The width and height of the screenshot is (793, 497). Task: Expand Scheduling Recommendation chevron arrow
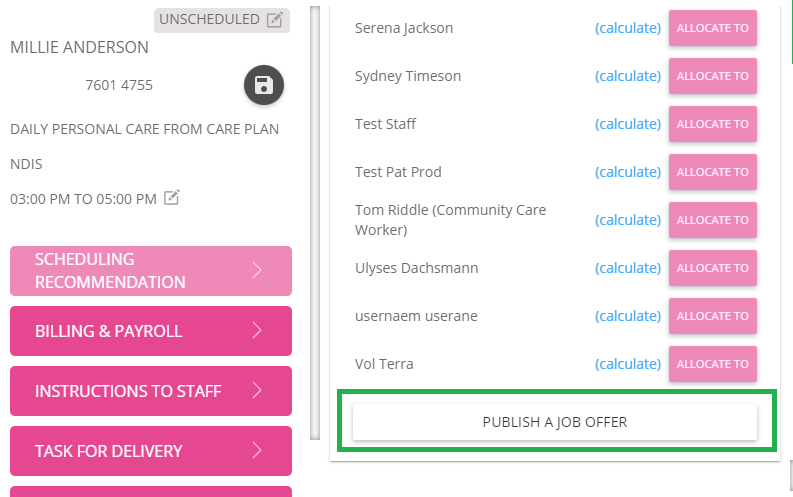257,270
